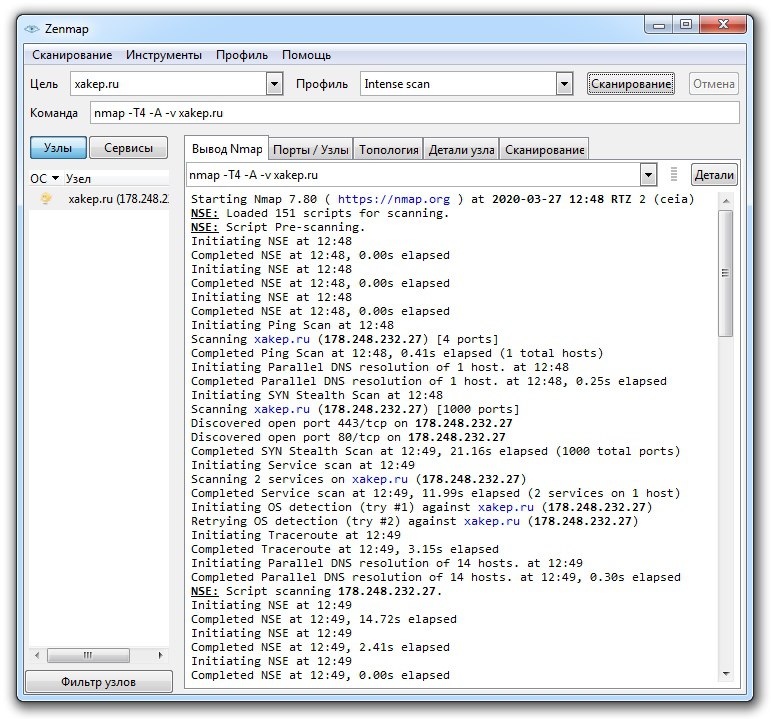The height and width of the screenshot is (719, 773).
Task: Click the Детали details button
Action: click(x=714, y=175)
